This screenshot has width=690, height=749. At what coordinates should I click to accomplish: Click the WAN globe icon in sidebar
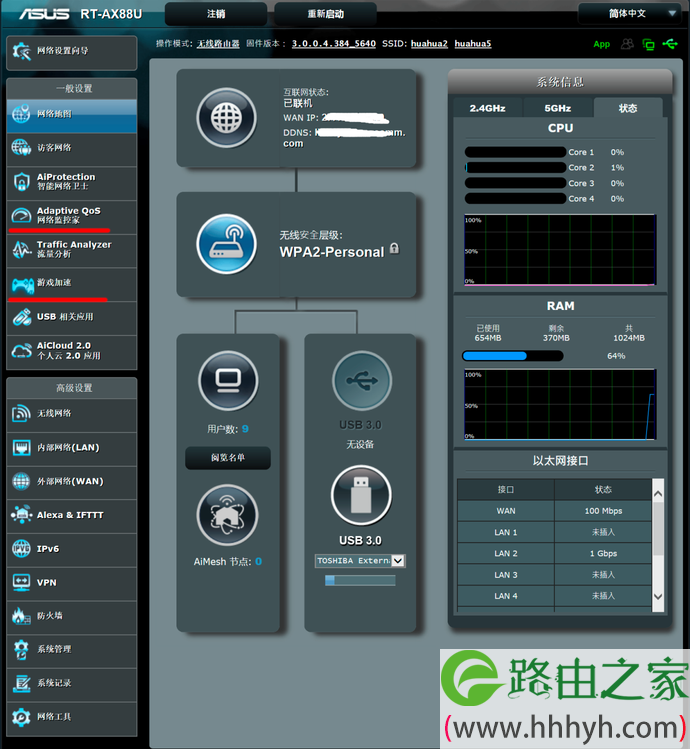click(x=21, y=481)
